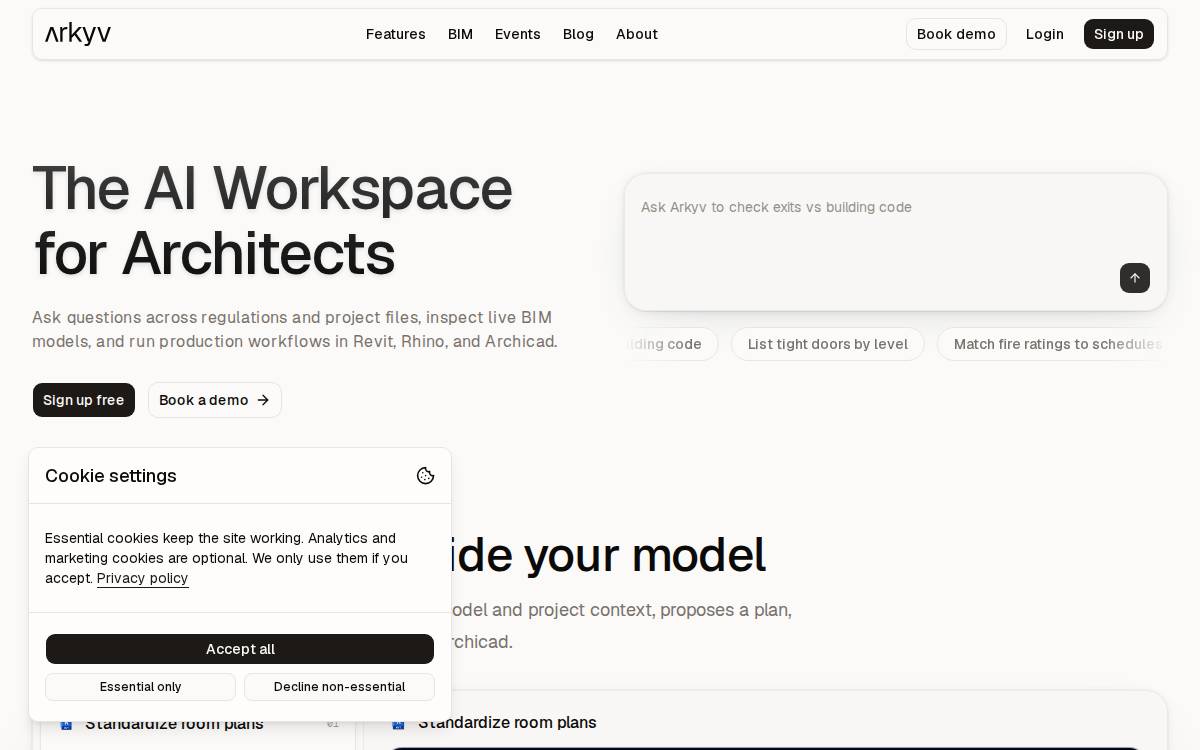1200x750 pixels.
Task: Open the About page
Action: pos(637,34)
